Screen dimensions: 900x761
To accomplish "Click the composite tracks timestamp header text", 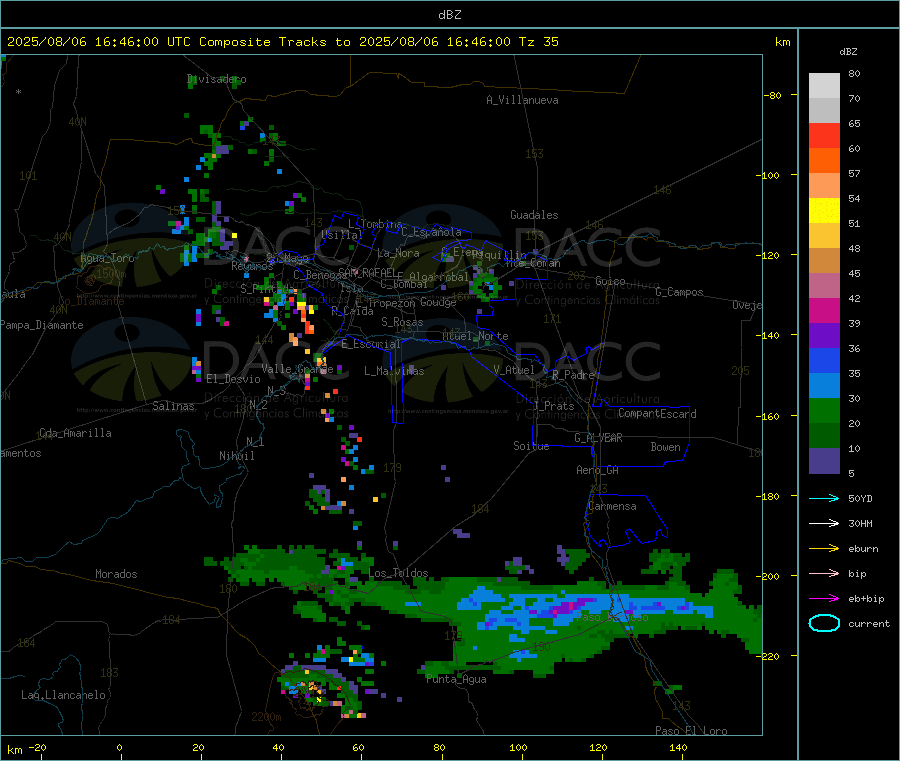I will tap(283, 42).
